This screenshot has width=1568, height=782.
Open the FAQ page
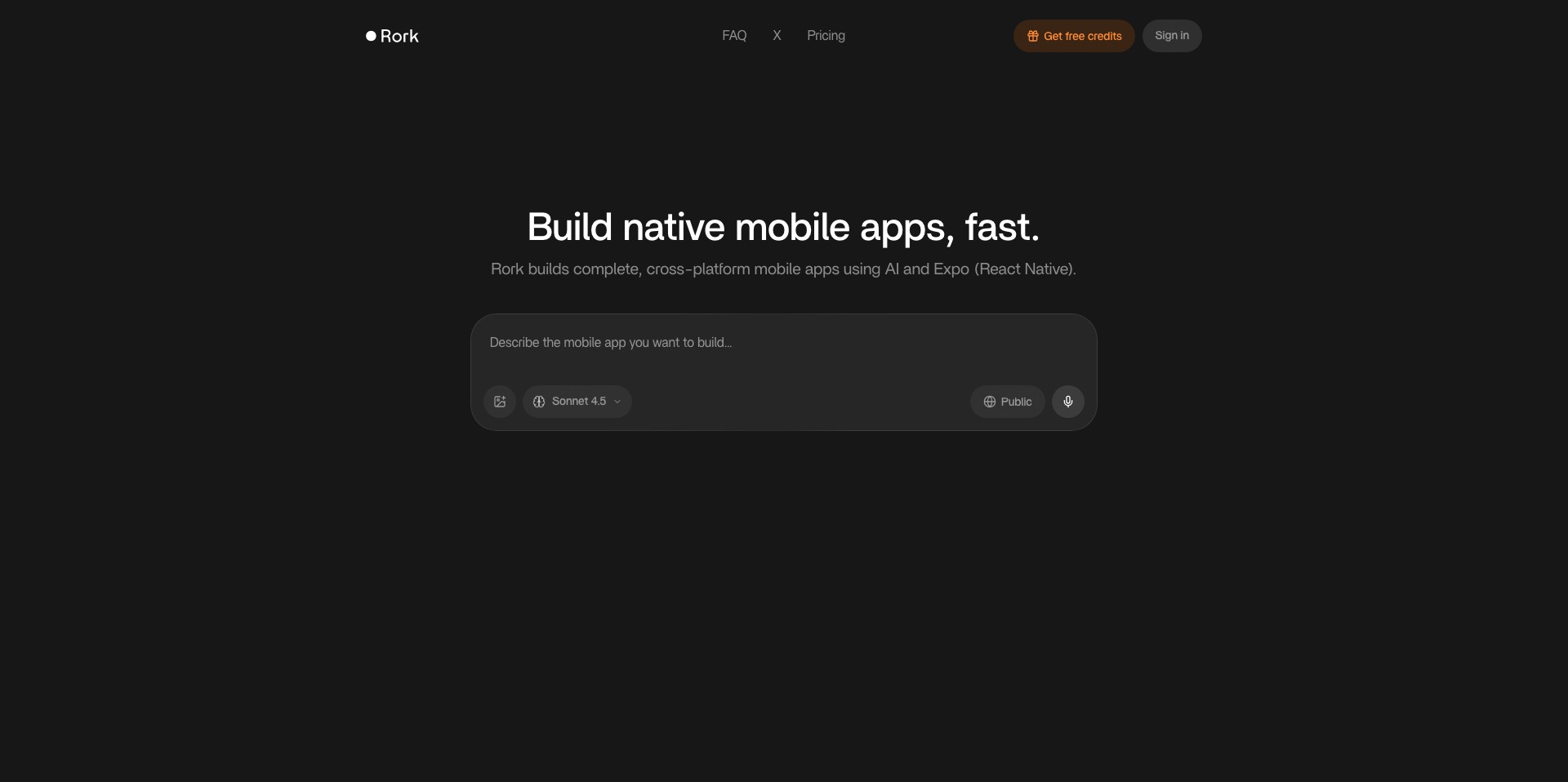click(x=734, y=36)
